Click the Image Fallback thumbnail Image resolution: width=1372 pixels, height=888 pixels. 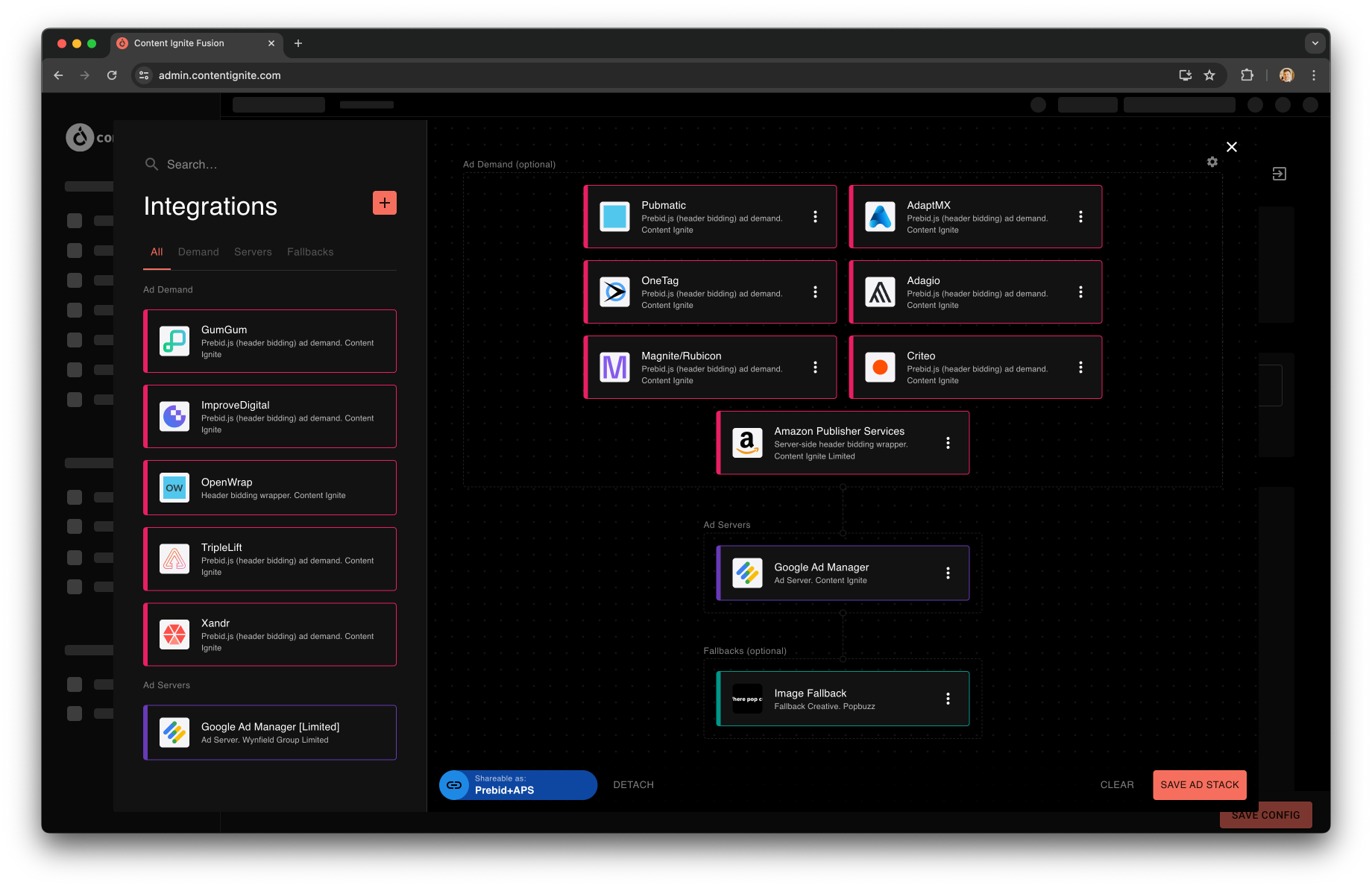click(748, 699)
